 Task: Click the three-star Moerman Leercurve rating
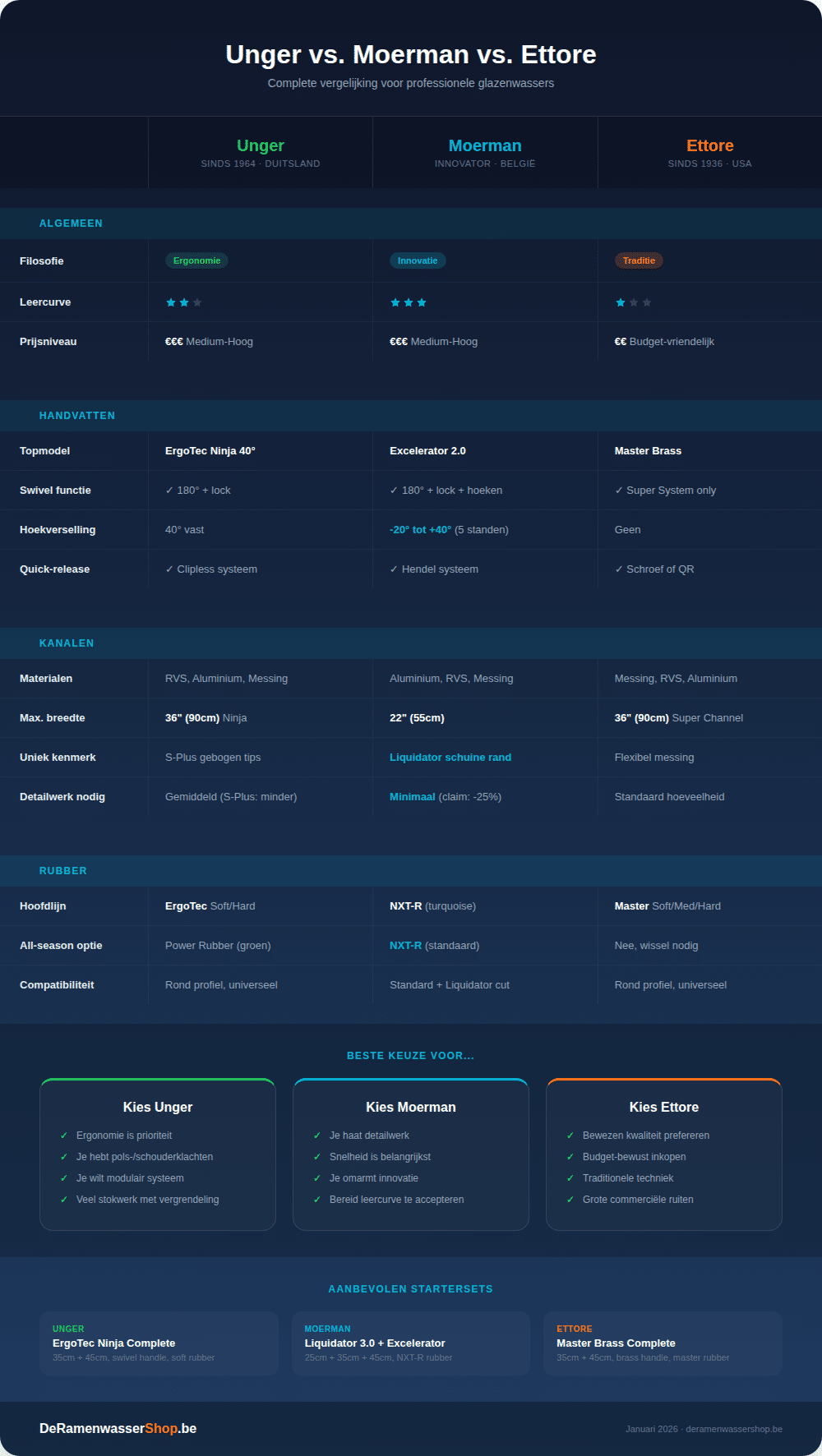[x=409, y=302]
